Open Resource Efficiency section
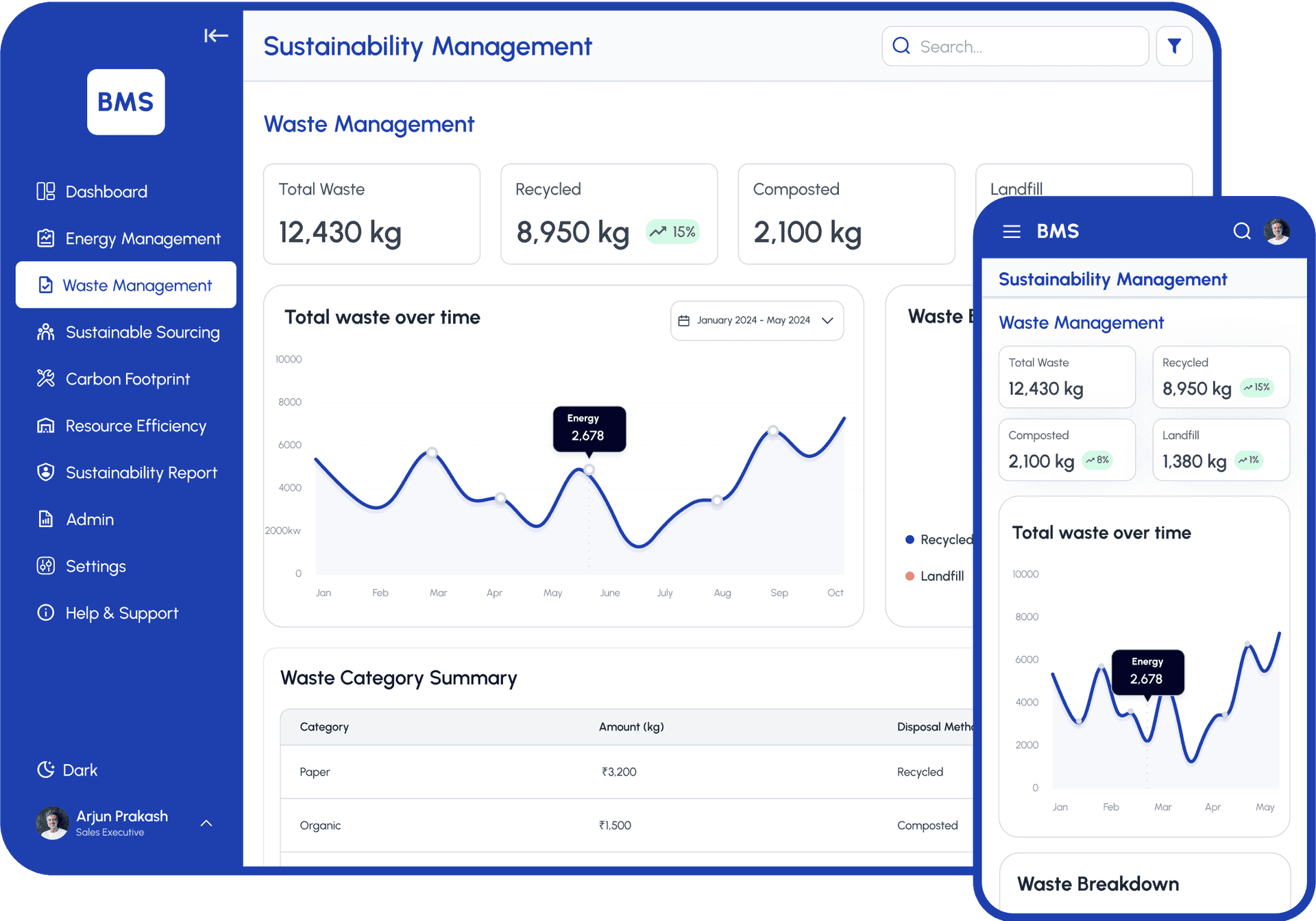 point(136,426)
